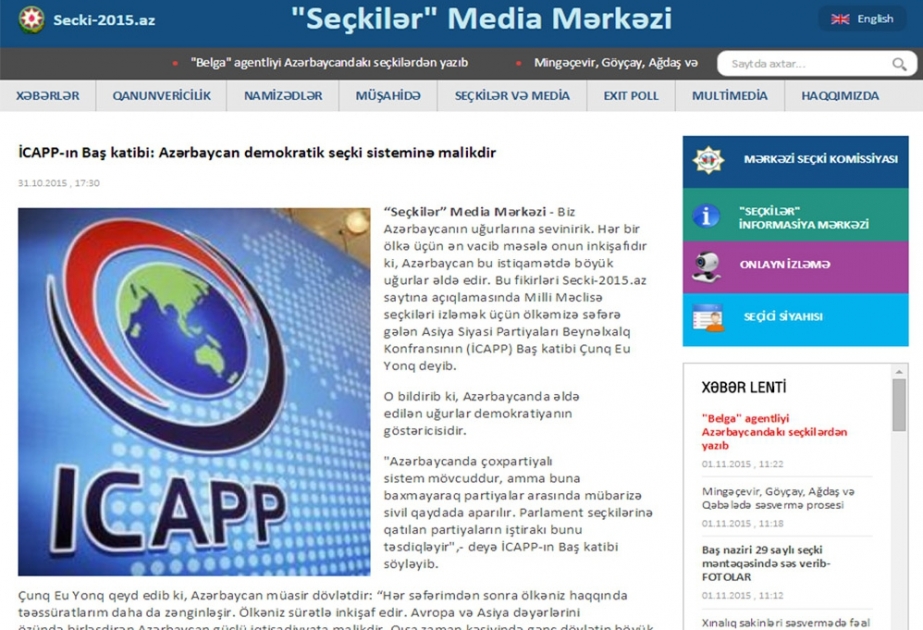Open the 'Xınalıq sakinləri səsvermədə' feed item
The width and height of the screenshot is (923, 630).
coord(785,623)
